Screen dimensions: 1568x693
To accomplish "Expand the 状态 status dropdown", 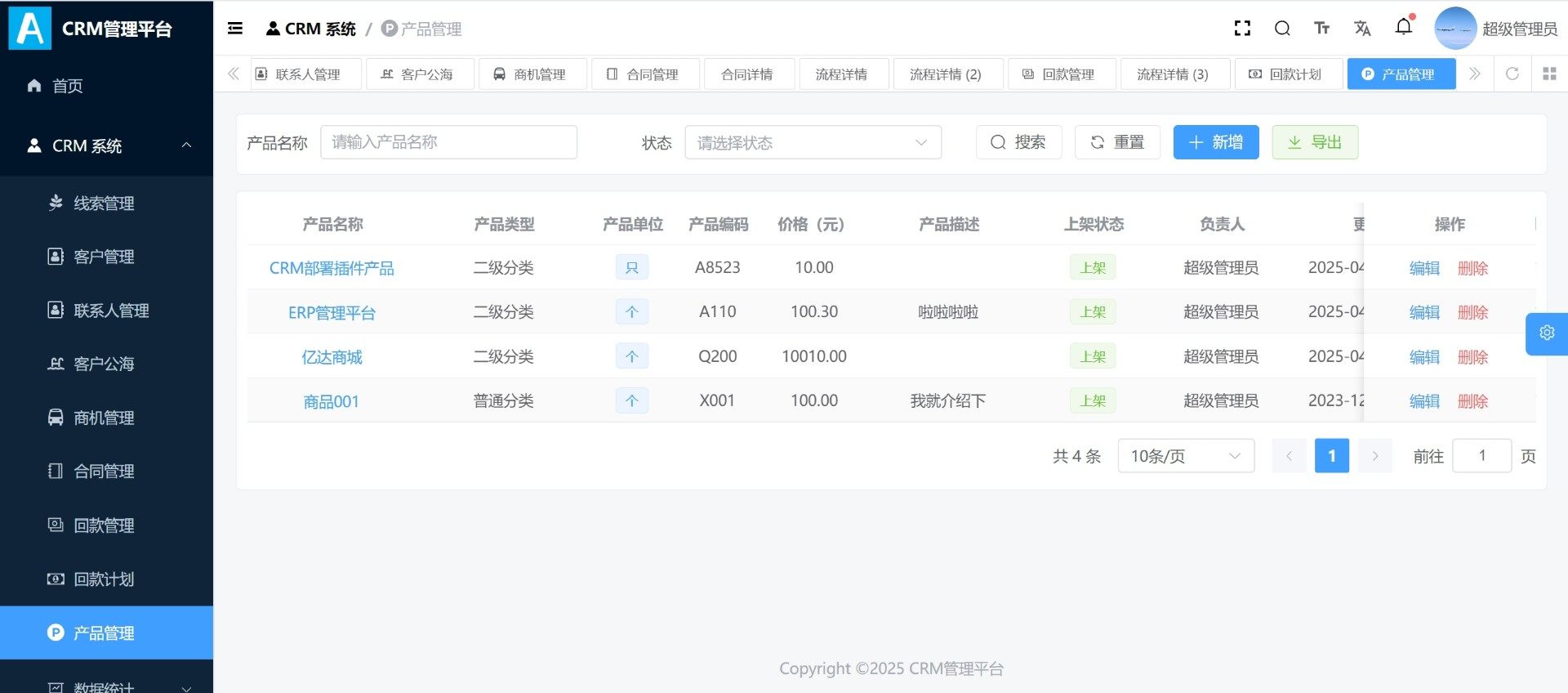I will pyautogui.click(x=812, y=143).
